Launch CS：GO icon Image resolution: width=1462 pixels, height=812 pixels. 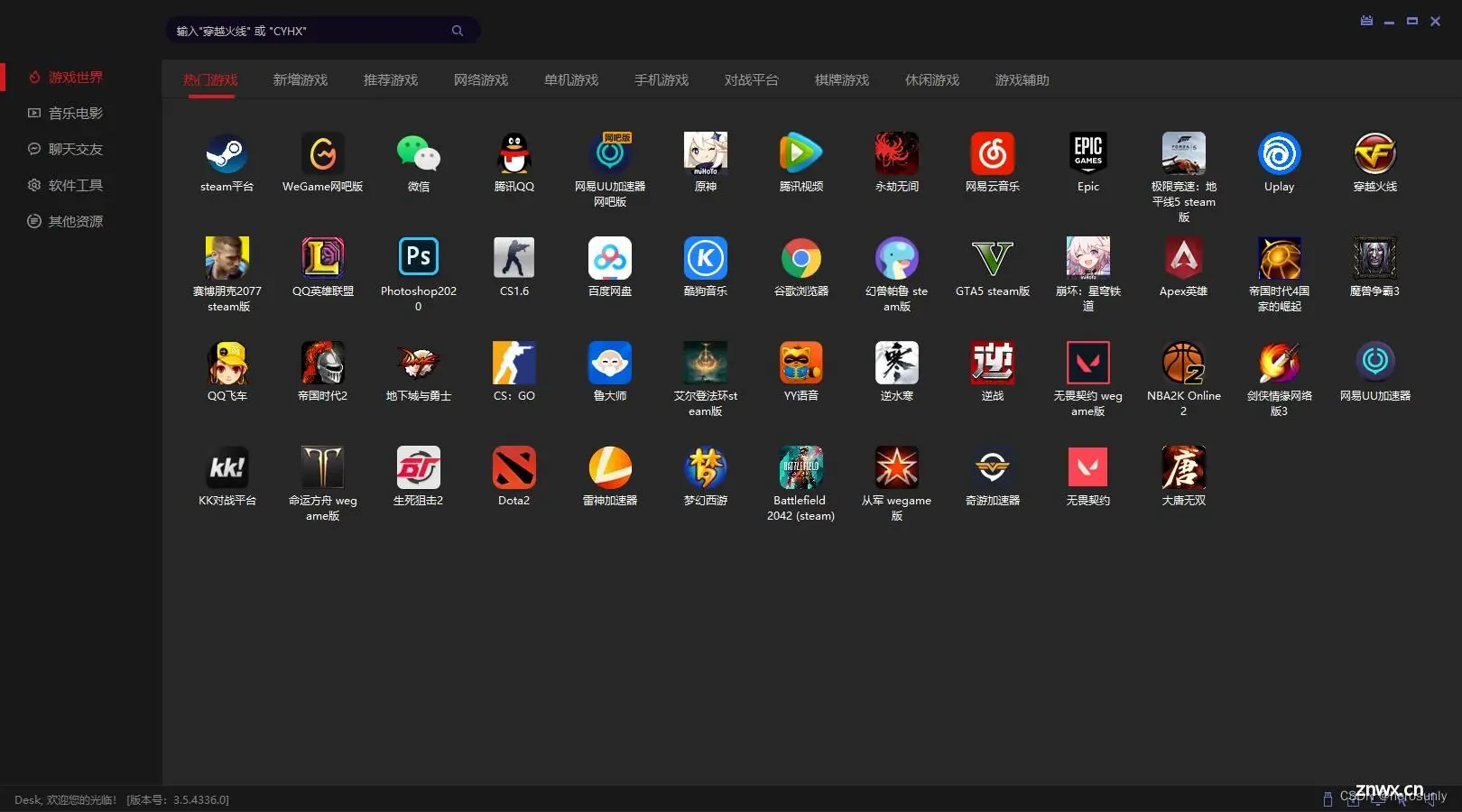click(x=514, y=364)
